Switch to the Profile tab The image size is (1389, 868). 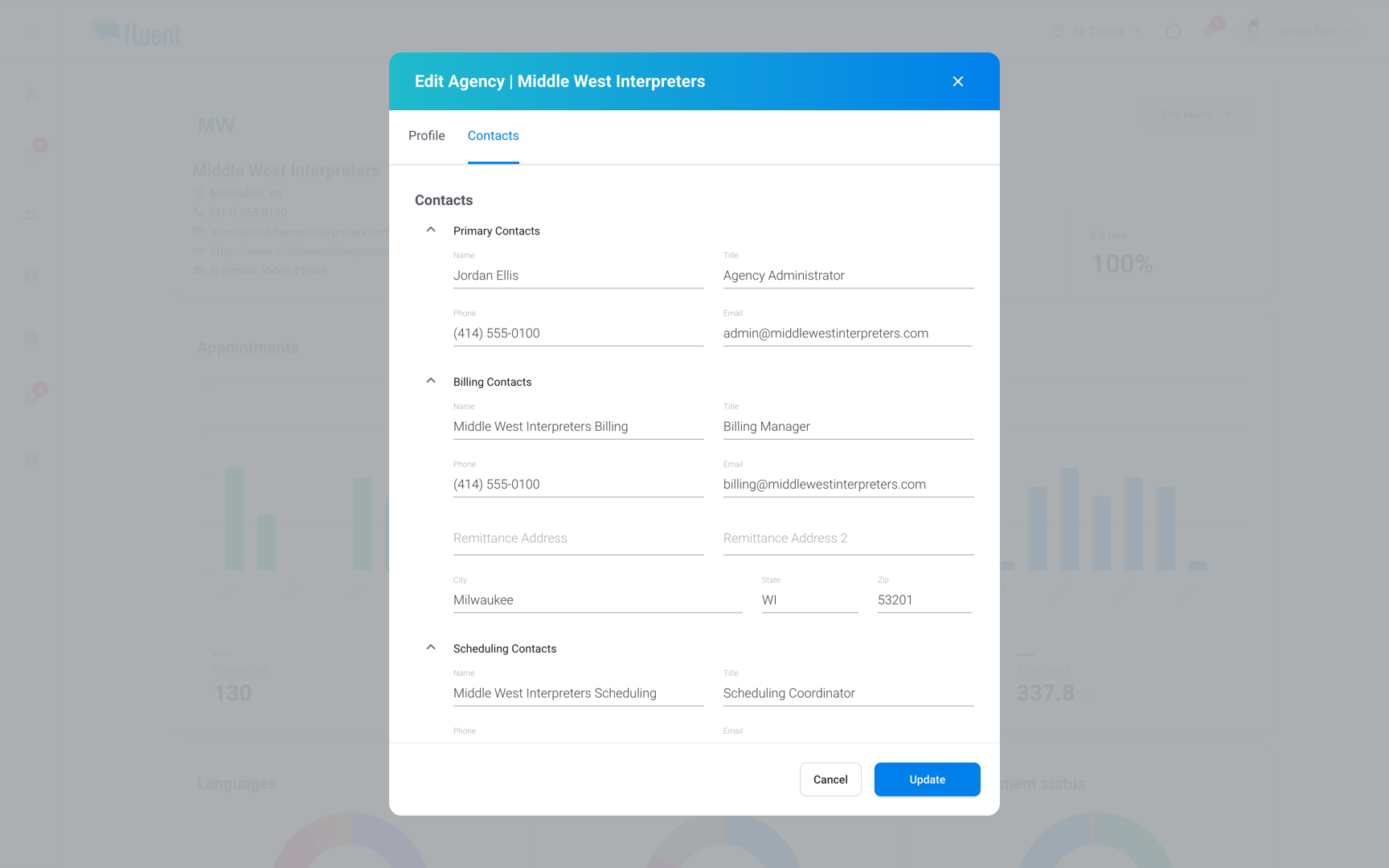426,136
